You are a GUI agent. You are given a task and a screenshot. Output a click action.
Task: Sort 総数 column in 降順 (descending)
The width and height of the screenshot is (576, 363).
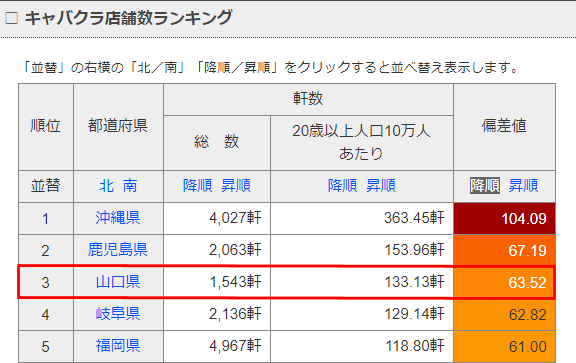tap(198, 186)
